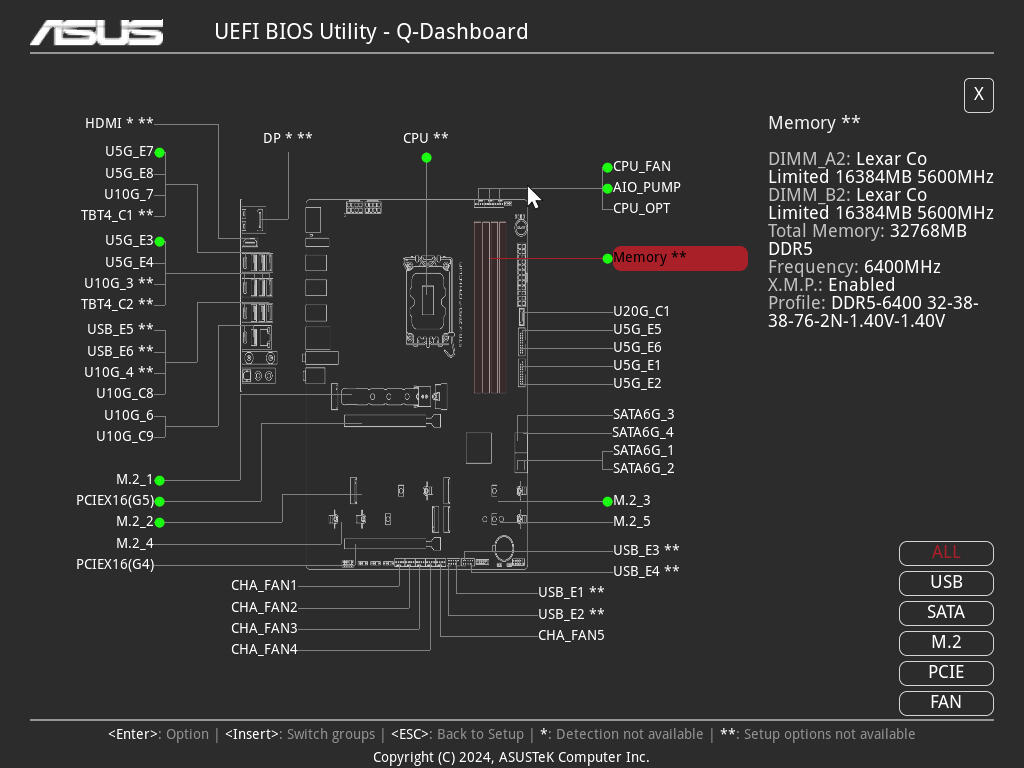Click the CPU socket on motherboard diagram
The height and width of the screenshot is (768, 1024).
(x=428, y=301)
